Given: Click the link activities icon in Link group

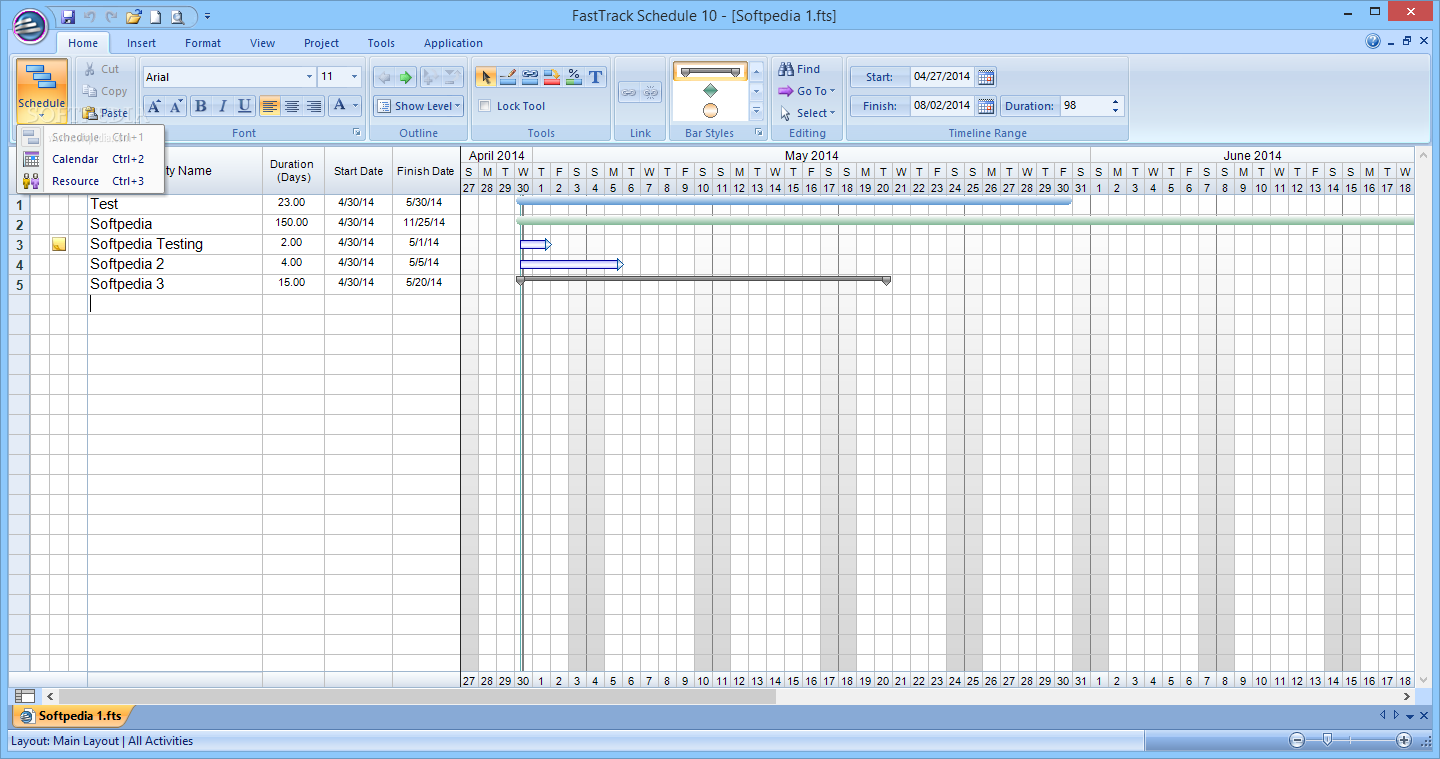Looking at the screenshot, I should tap(628, 92).
